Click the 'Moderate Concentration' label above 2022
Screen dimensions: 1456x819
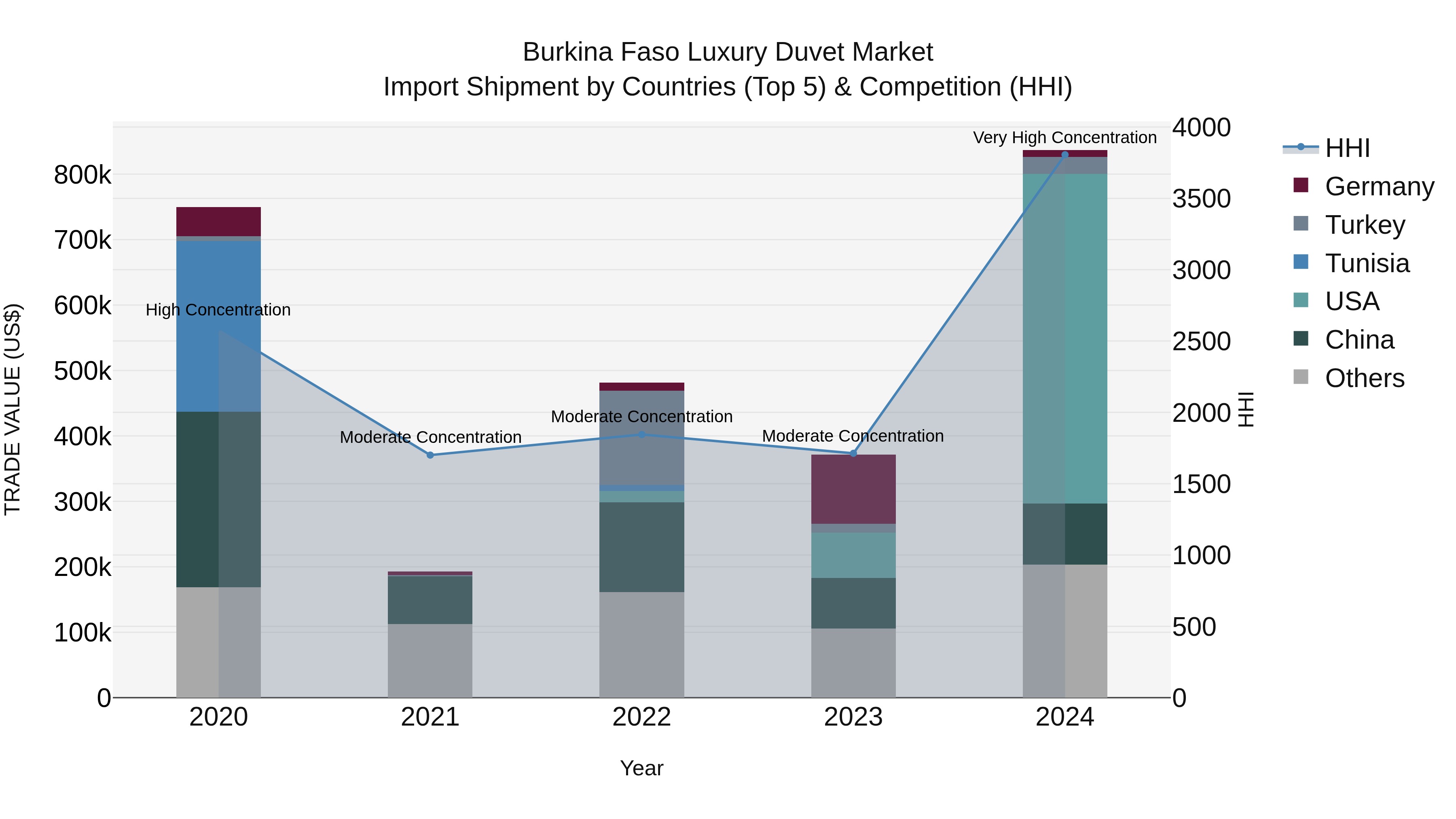pos(641,417)
